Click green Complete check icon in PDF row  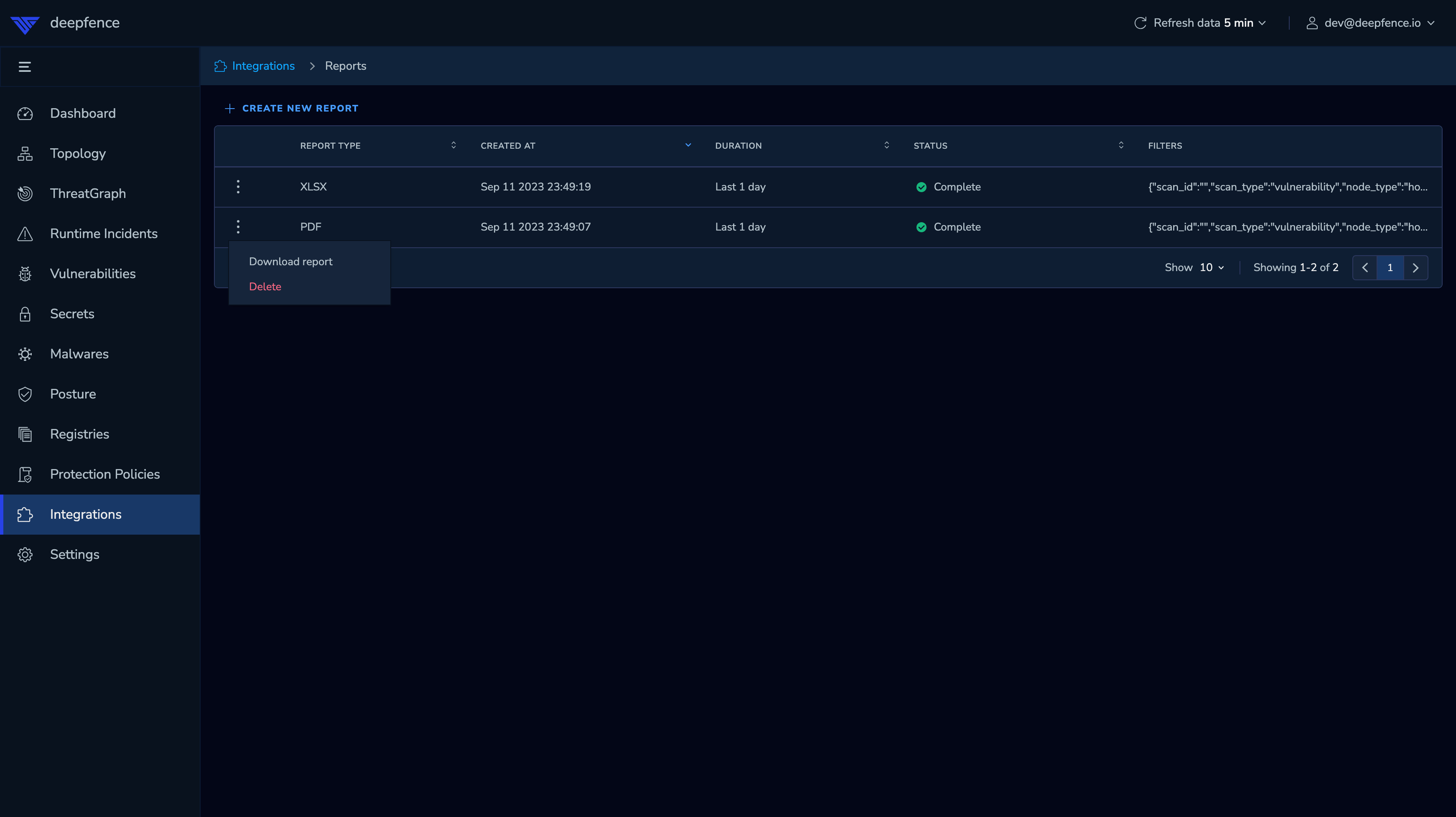[x=921, y=227]
